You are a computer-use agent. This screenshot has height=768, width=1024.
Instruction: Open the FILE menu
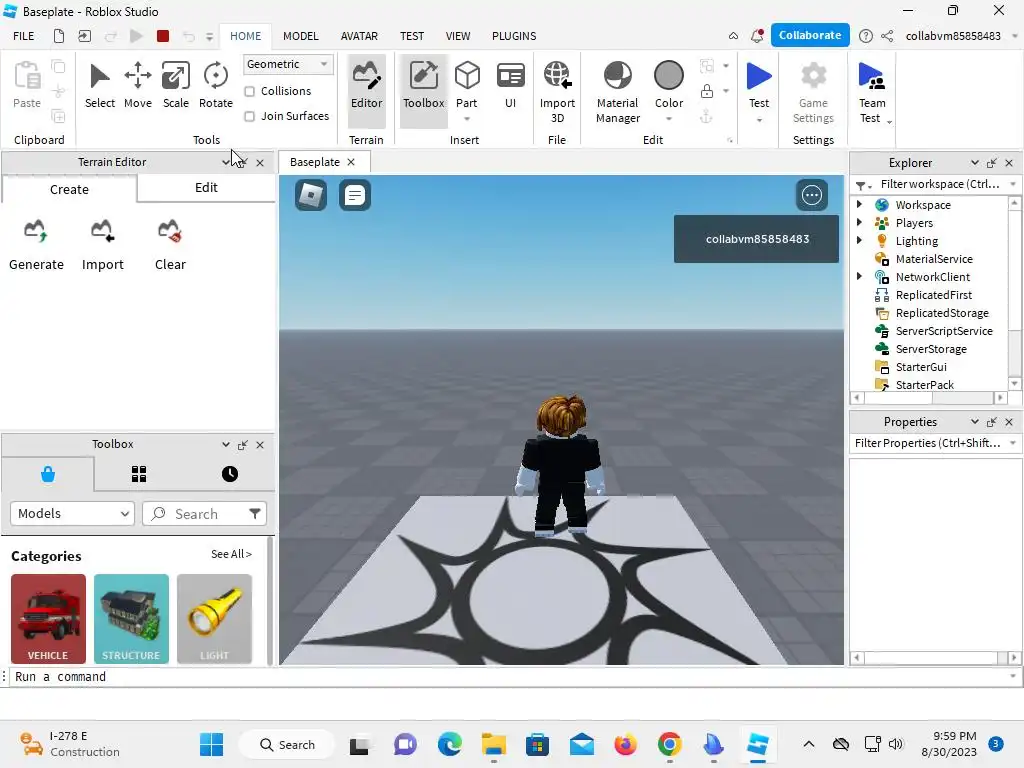[x=24, y=36]
